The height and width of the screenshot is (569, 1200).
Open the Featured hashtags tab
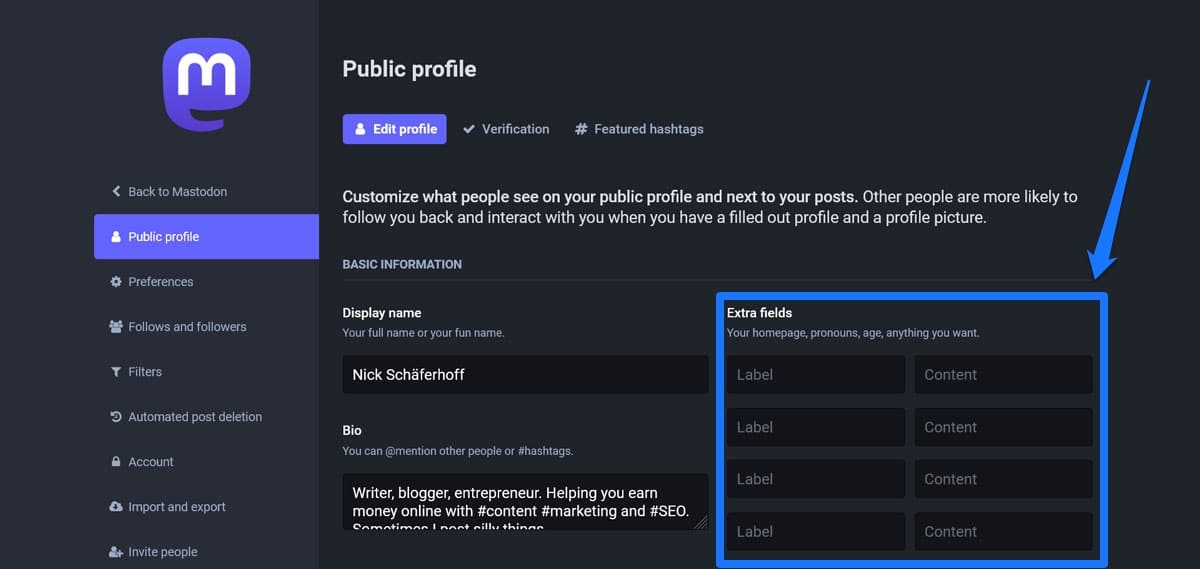click(639, 129)
